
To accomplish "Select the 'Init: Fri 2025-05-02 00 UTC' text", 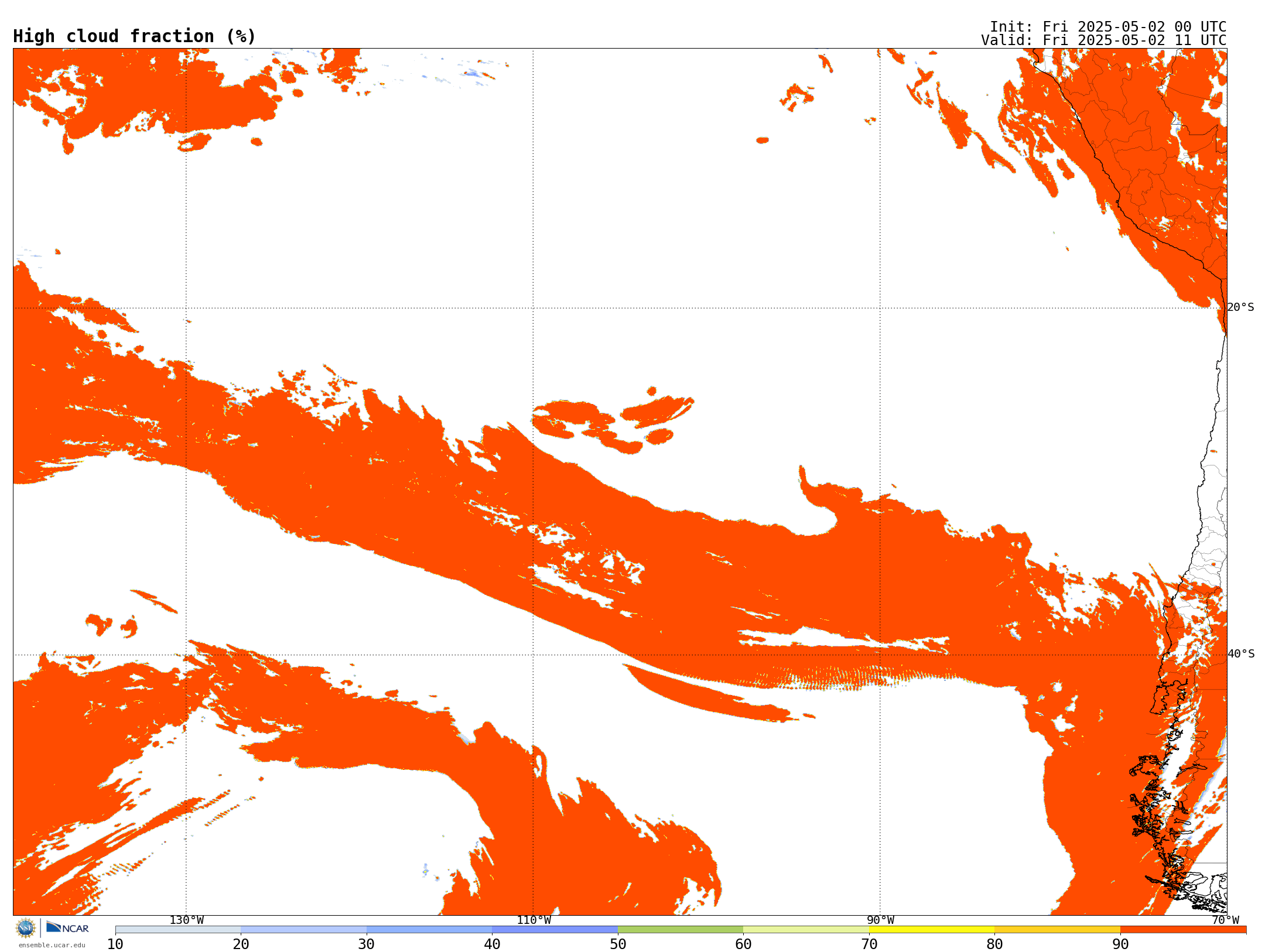I will pos(1108,27).
